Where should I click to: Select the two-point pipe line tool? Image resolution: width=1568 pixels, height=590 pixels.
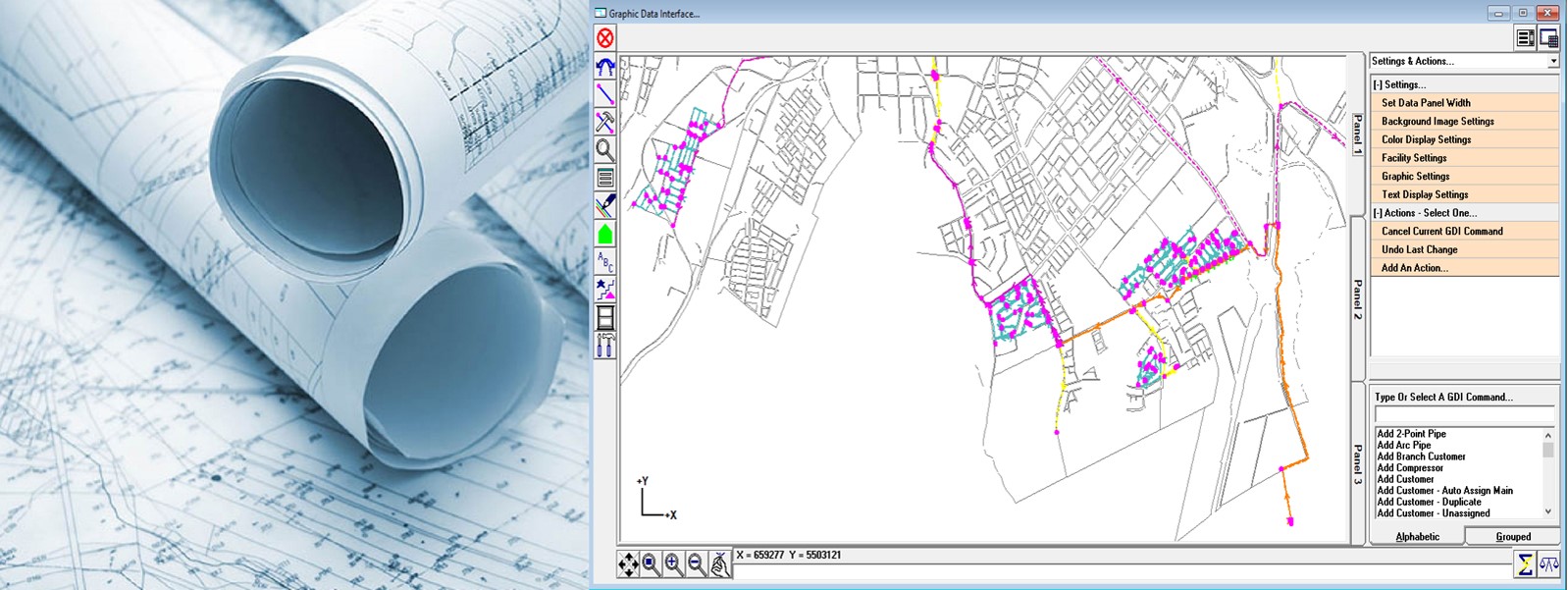pos(605,94)
